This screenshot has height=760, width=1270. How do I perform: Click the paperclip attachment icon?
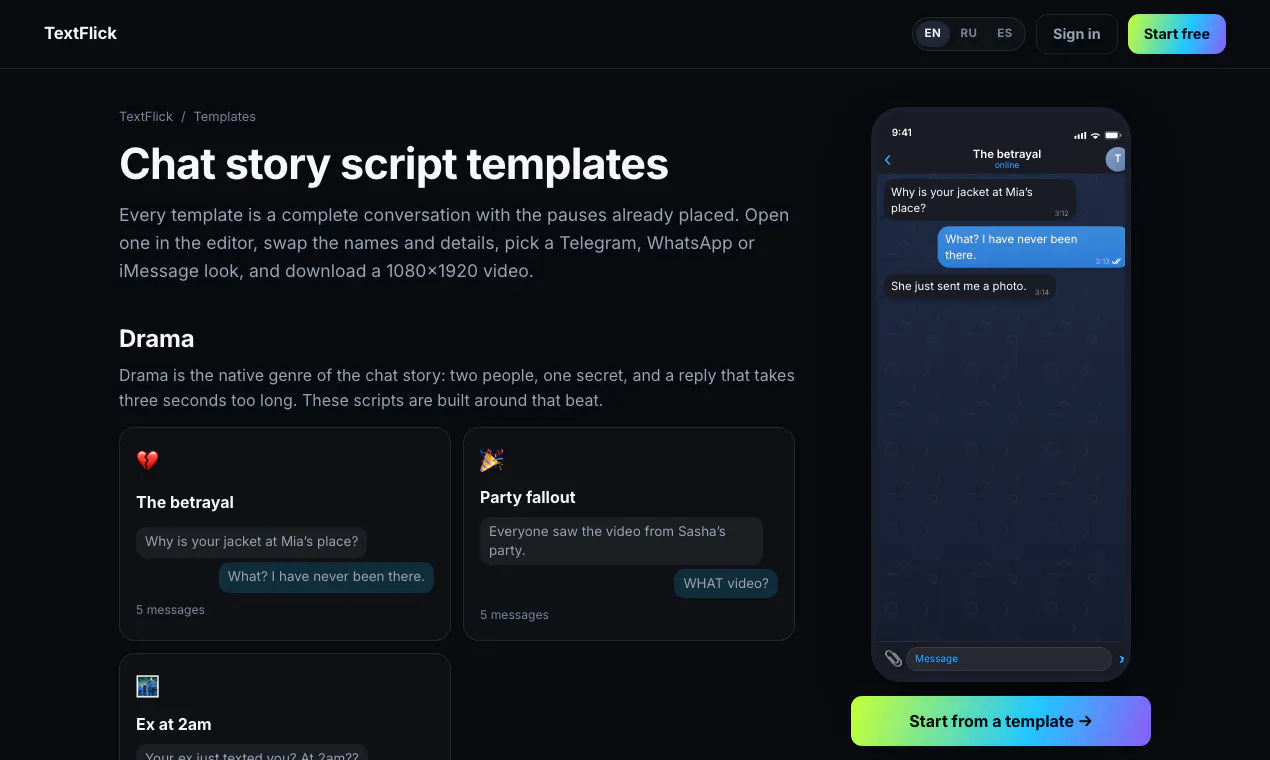click(893, 658)
